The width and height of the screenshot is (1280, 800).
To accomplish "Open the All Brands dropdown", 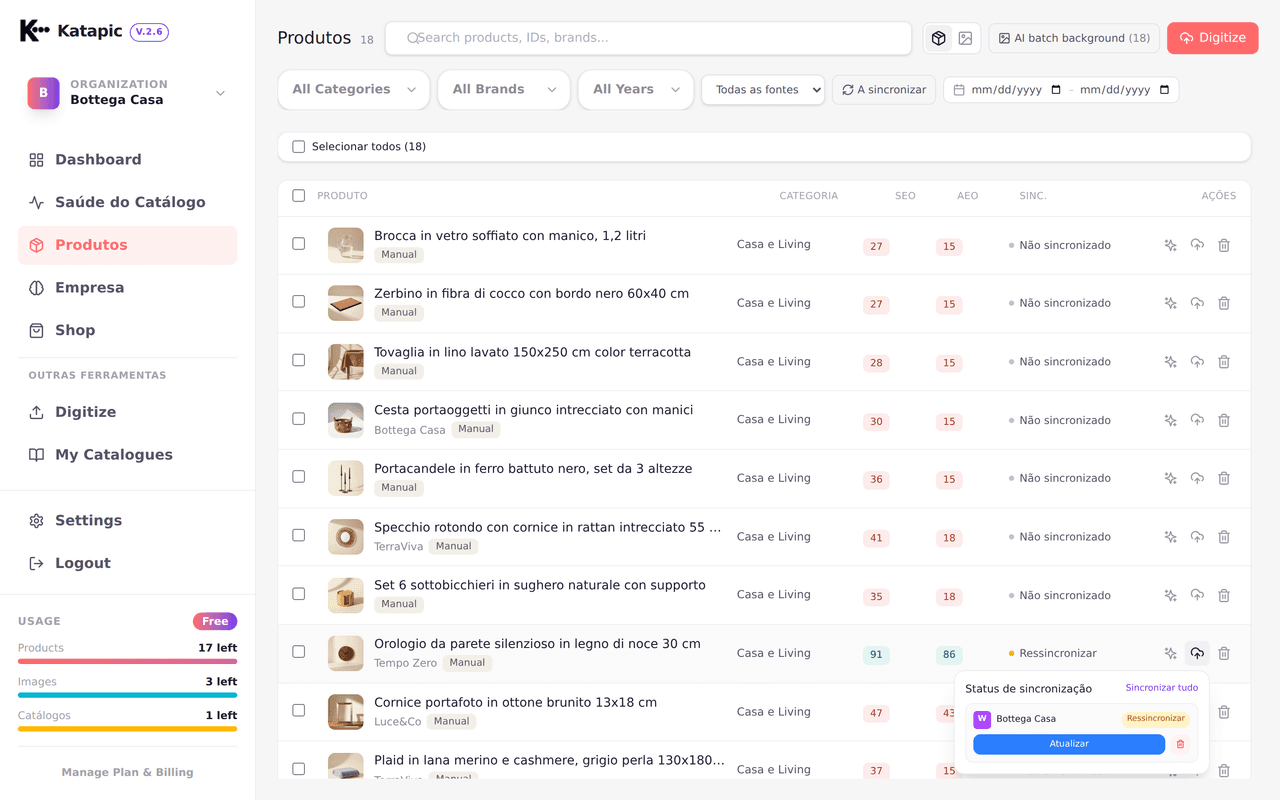I will pos(504,90).
